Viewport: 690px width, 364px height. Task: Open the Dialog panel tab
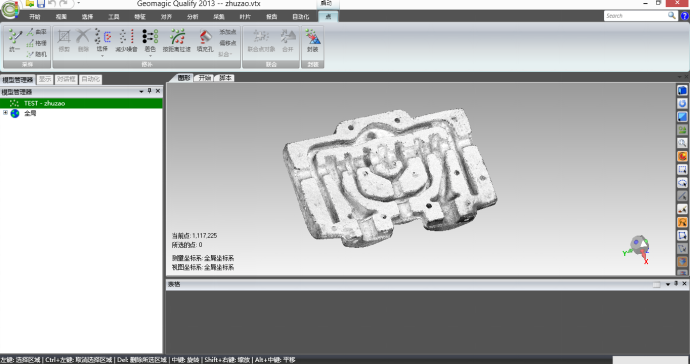(66, 79)
